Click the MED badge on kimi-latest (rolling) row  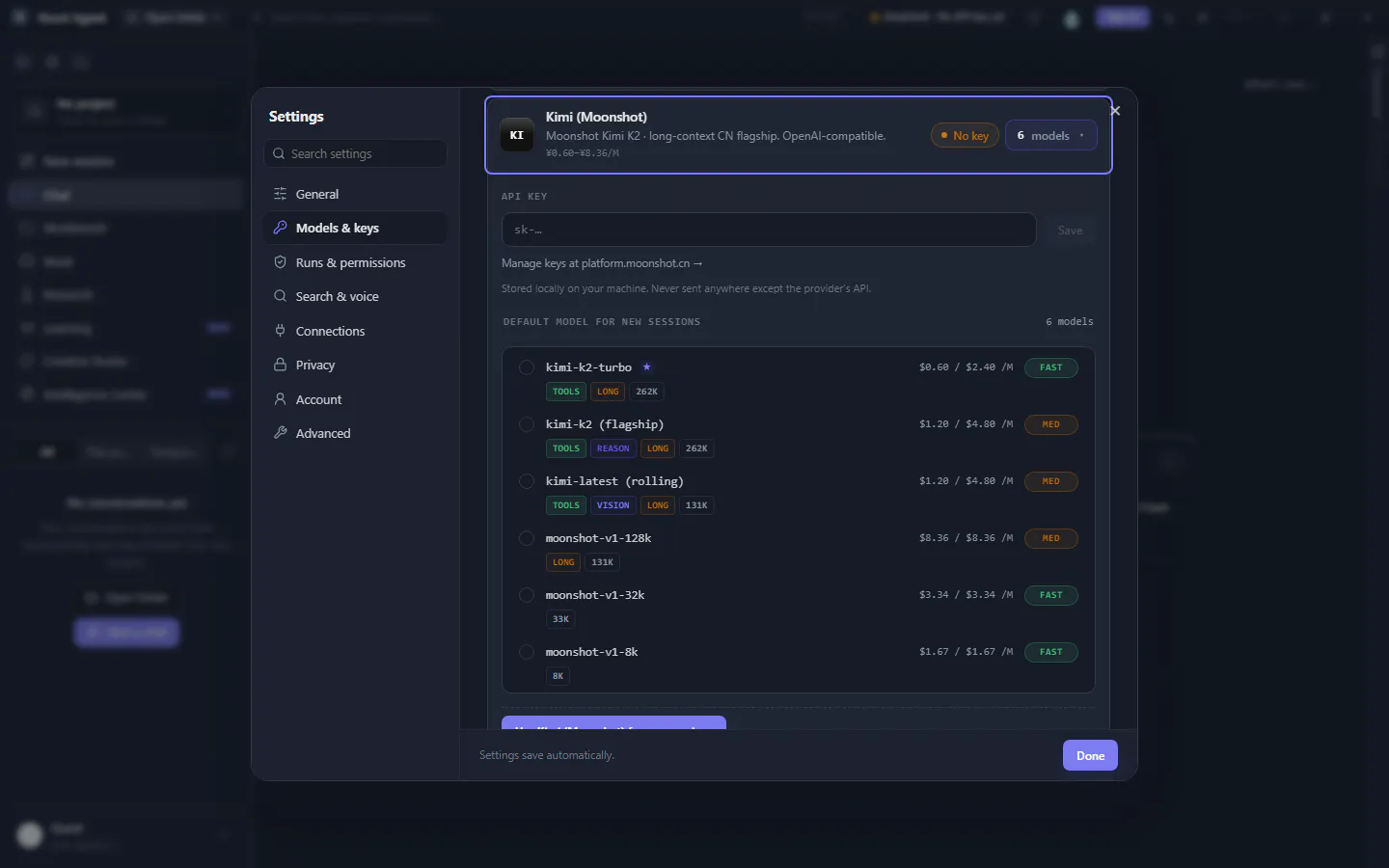coord(1051,481)
